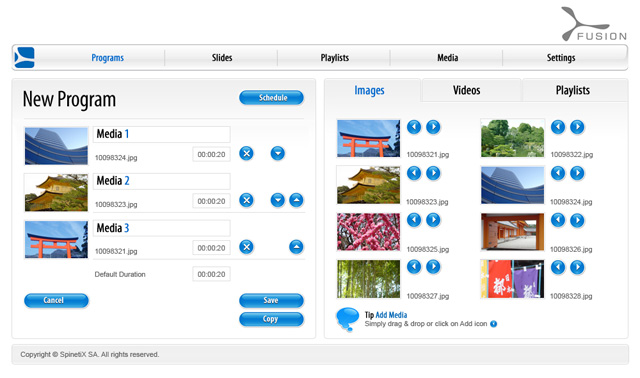Click right arrow icon for 10098327.jpg
The height and width of the screenshot is (378, 640).
coord(433,267)
